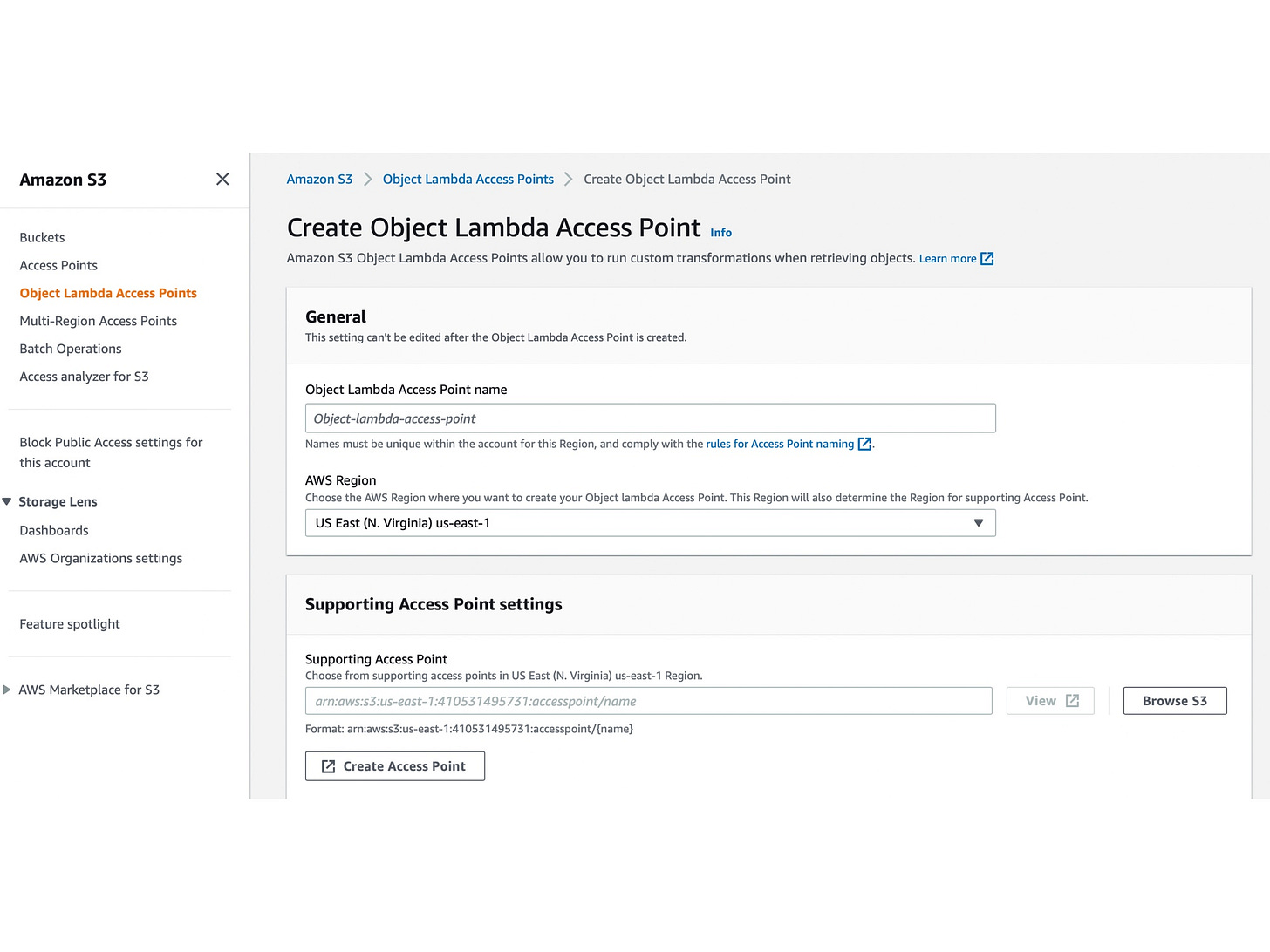The height and width of the screenshot is (952, 1270).
Task: Click the 'Supporting Access Point settings' heading
Action: pos(434,604)
